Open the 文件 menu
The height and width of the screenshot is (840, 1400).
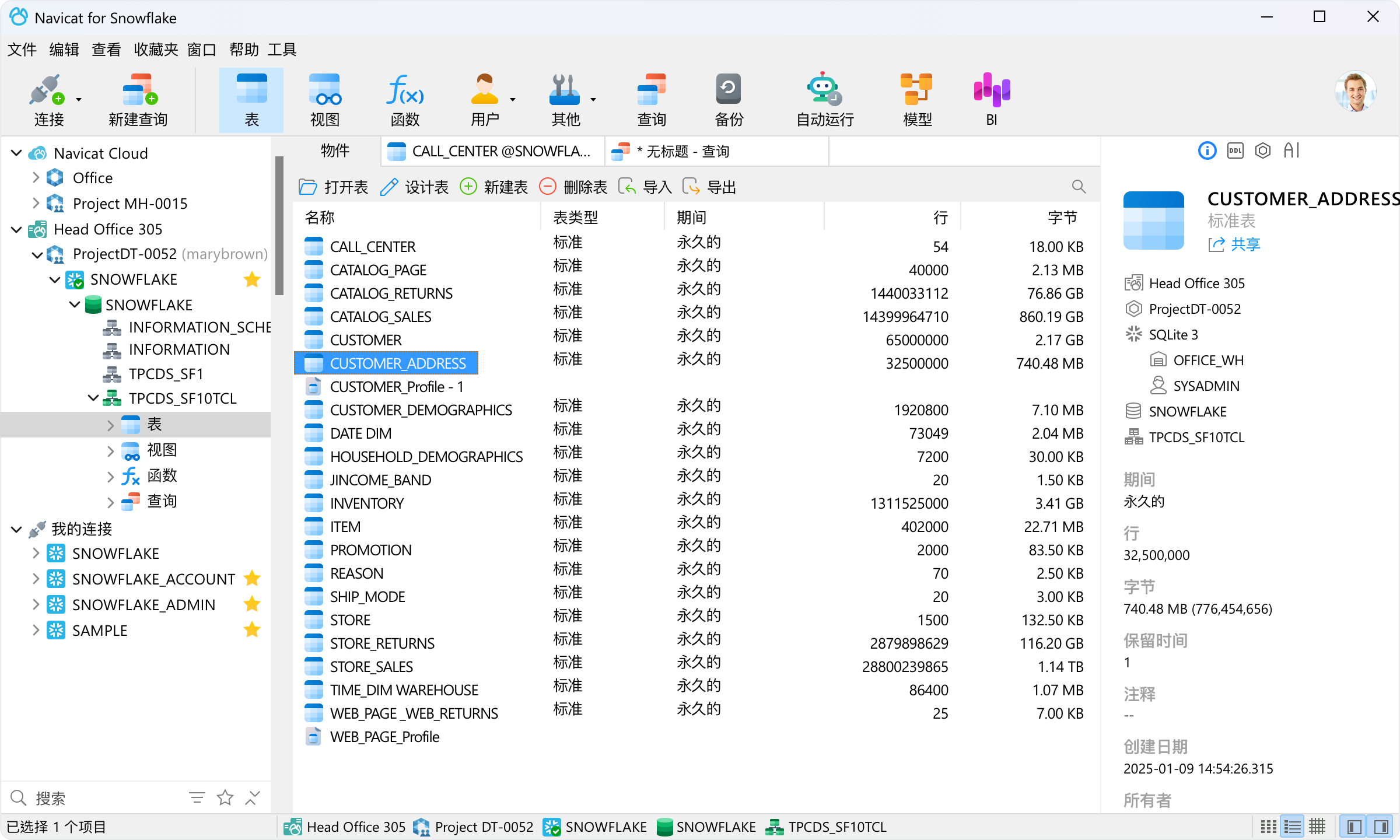click(22, 50)
